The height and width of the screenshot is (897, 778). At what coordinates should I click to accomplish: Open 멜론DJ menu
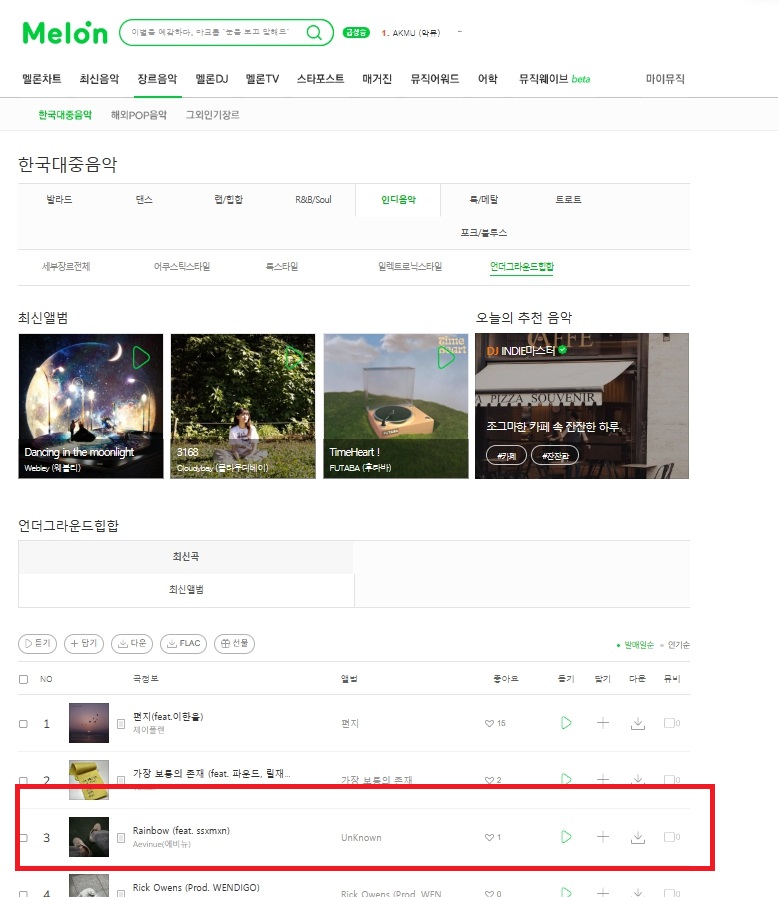212,78
